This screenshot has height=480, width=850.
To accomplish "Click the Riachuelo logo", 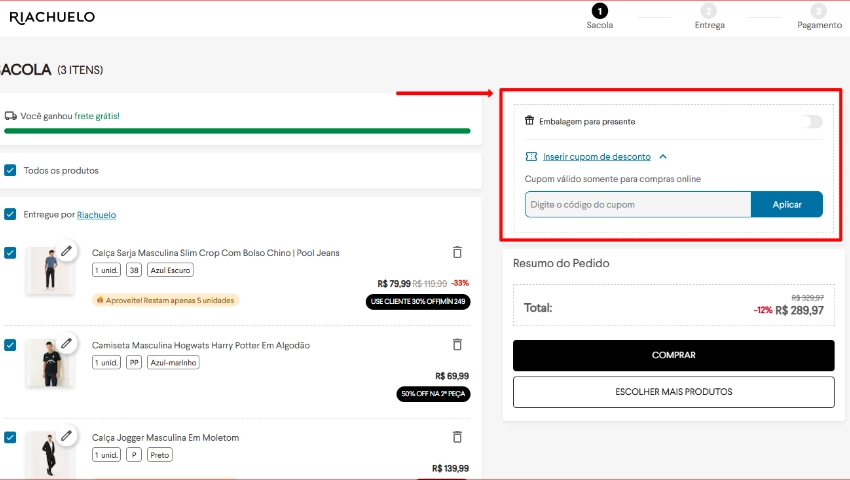I will [x=52, y=17].
